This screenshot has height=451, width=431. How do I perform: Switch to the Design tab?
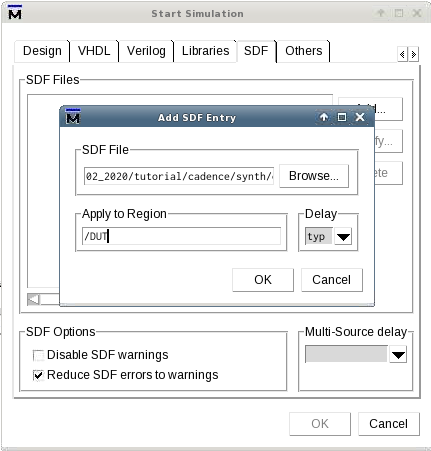(x=42, y=51)
